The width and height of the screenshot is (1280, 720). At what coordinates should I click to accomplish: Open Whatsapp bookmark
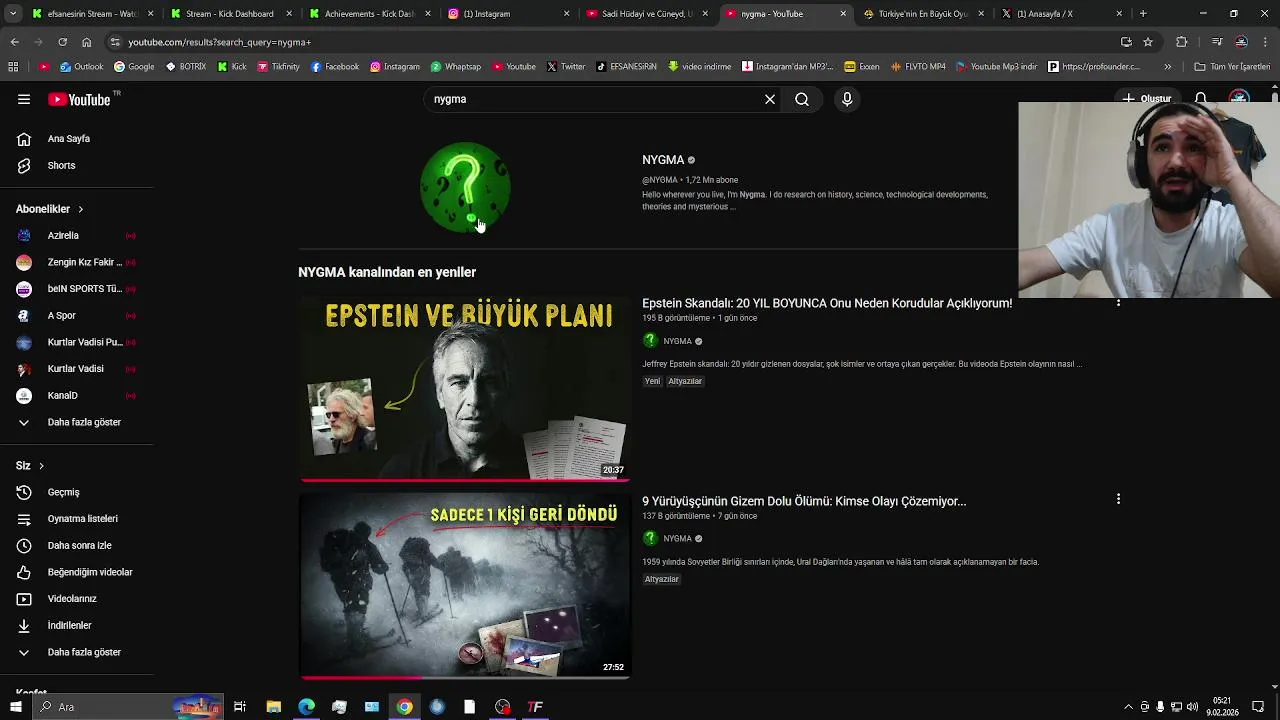456,67
